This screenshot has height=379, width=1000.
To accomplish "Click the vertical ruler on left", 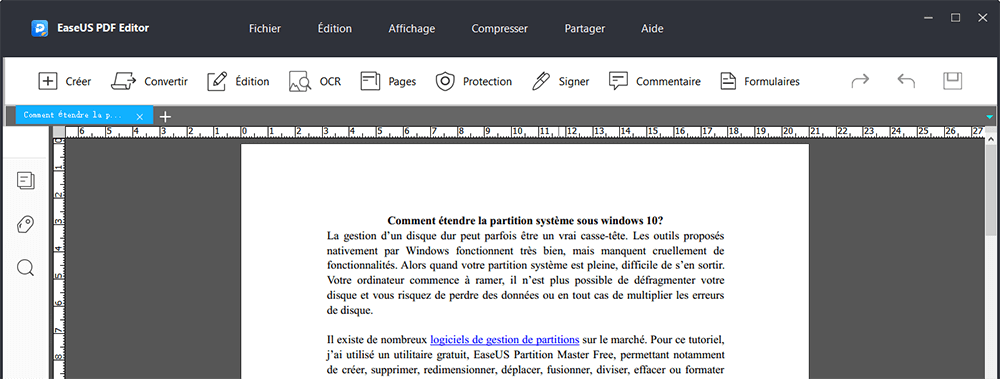I will (x=59, y=258).
